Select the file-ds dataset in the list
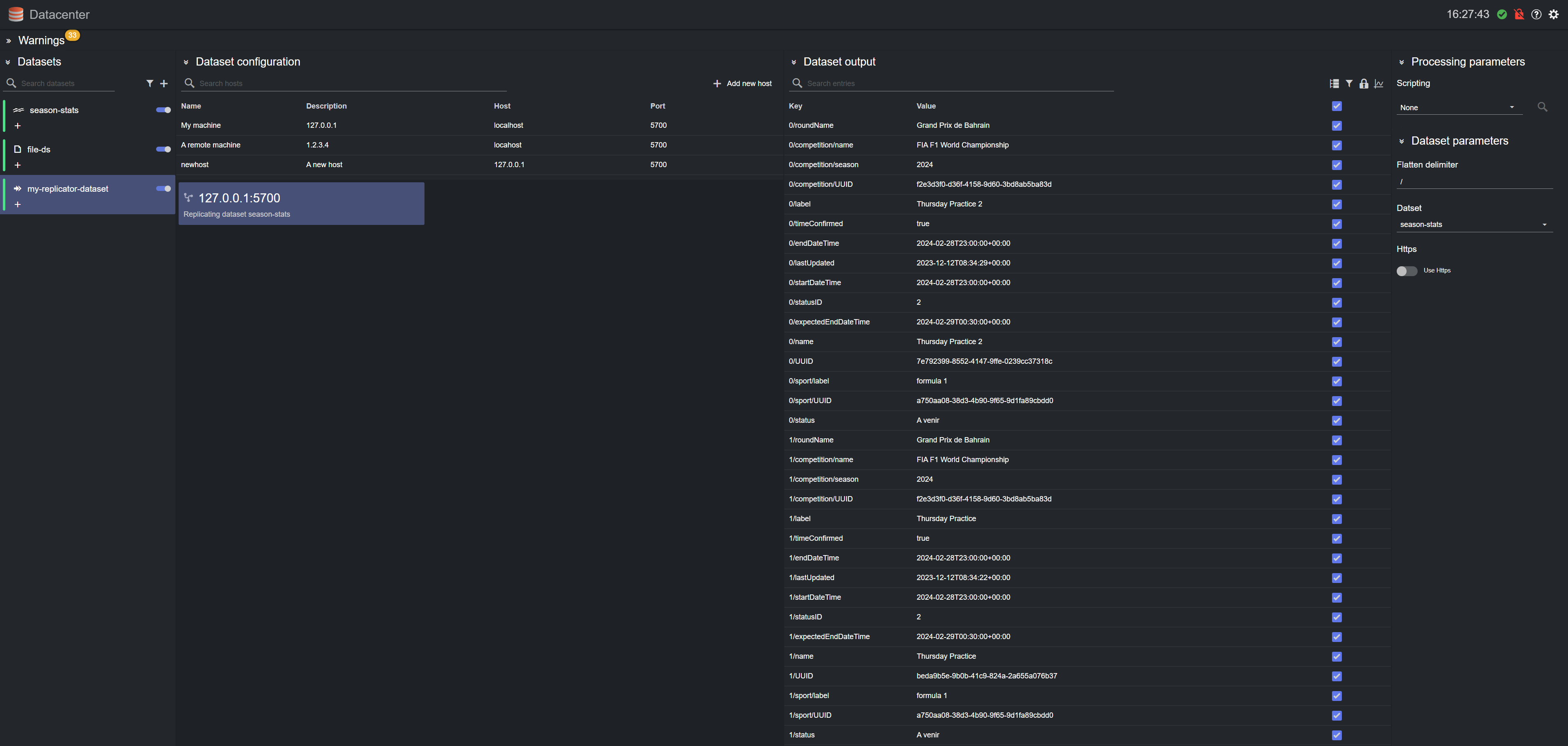The height and width of the screenshot is (746, 1568). 39,150
